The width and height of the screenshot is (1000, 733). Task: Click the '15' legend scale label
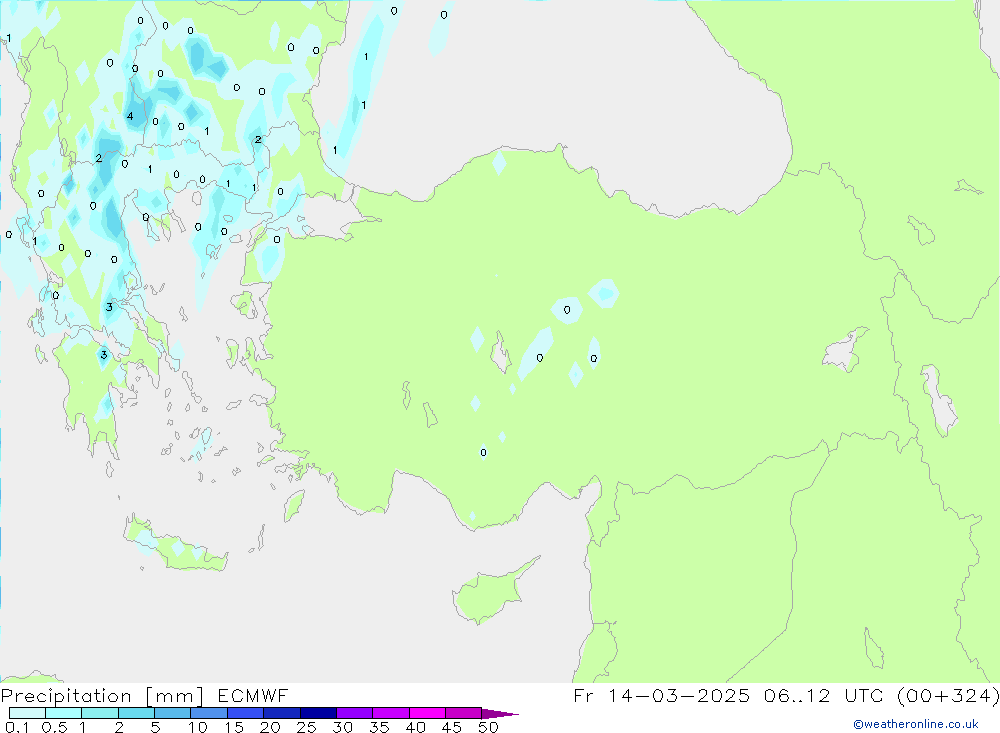pos(234,727)
